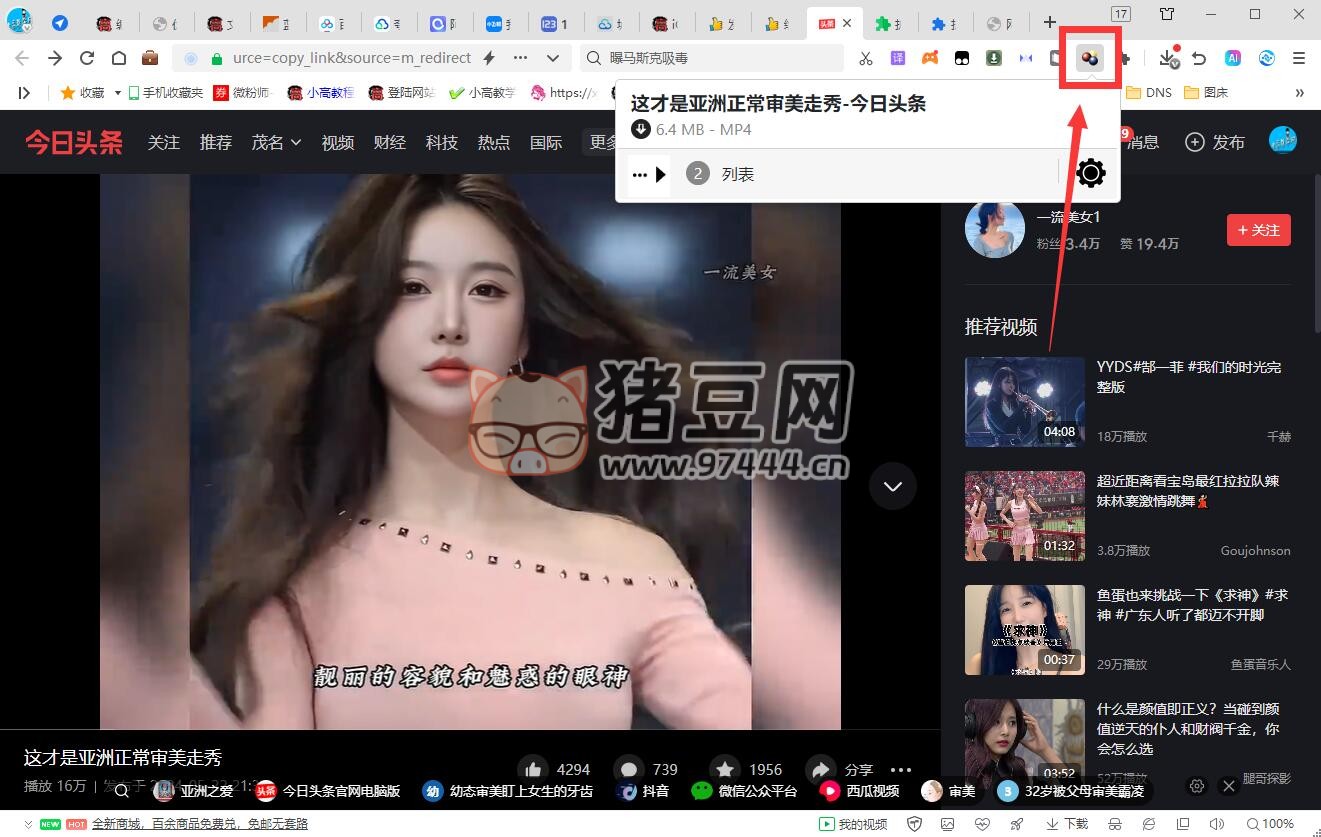Open the 收藏 favorites bookmark
Screen dimensions: 1321x837
point(83,92)
